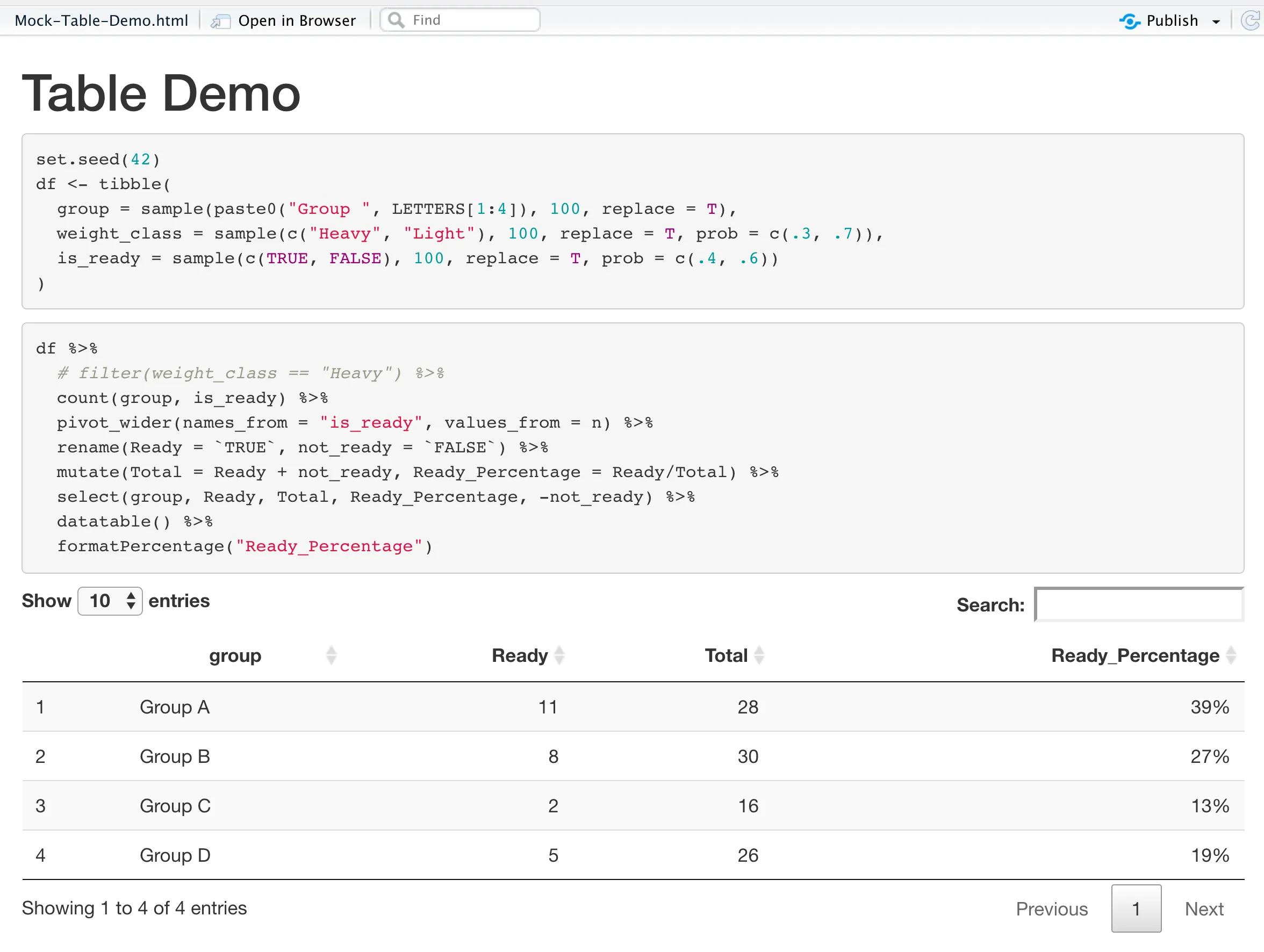Screen dimensions: 1264x952
Task: Go to the Previous table page
Action: [1051, 909]
